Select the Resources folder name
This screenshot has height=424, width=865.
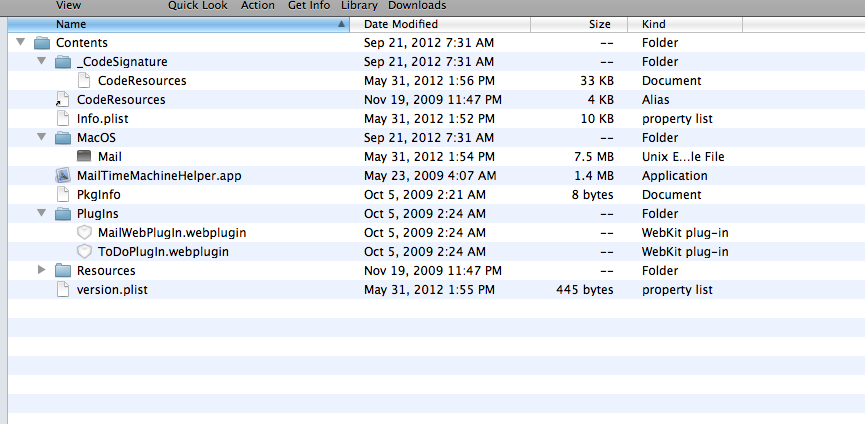tap(106, 271)
